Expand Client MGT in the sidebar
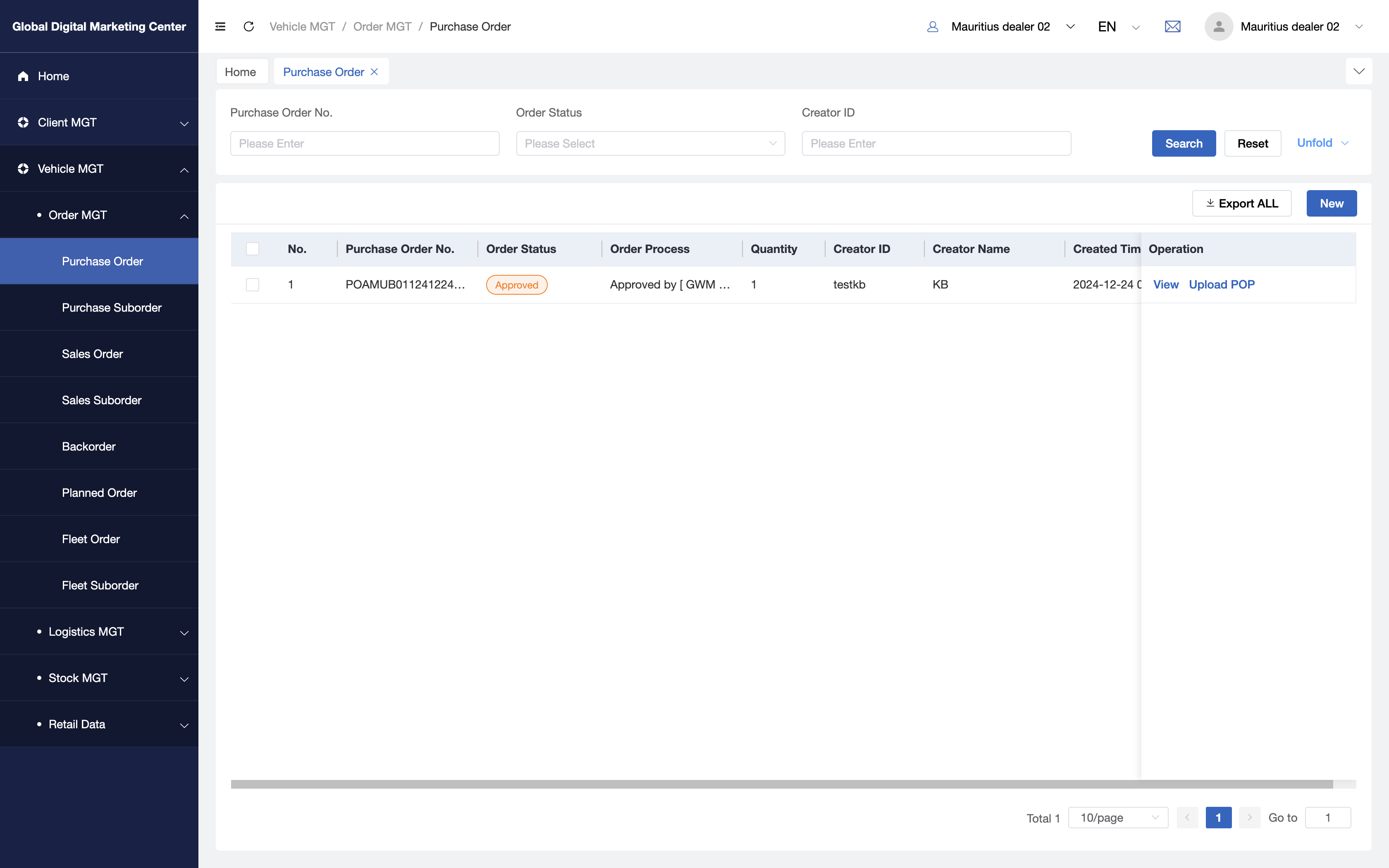The height and width of the screenshot is (868, 1389). pyautogui.click(x=99, y=122)
